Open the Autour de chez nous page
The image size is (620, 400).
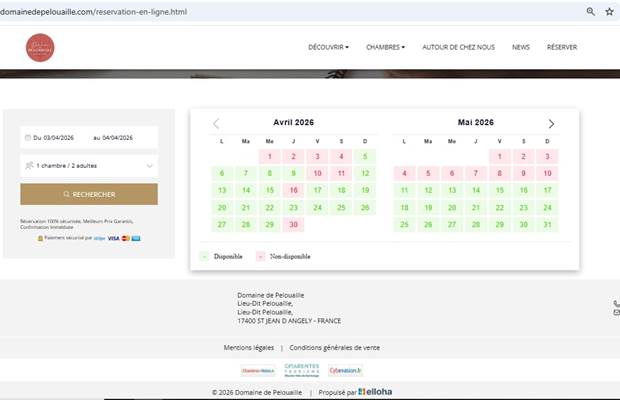[458, 47]
